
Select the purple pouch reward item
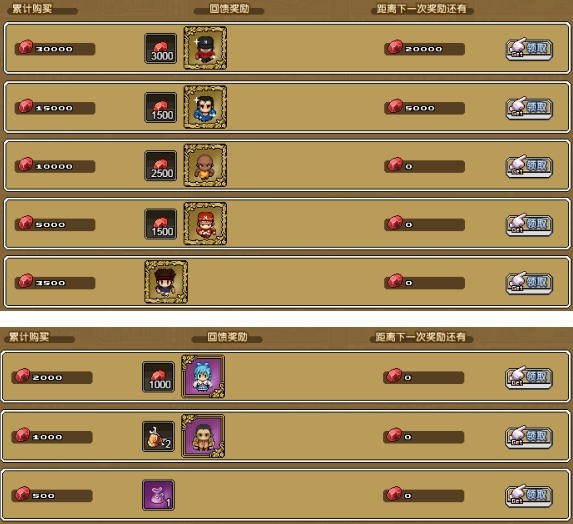158,495
